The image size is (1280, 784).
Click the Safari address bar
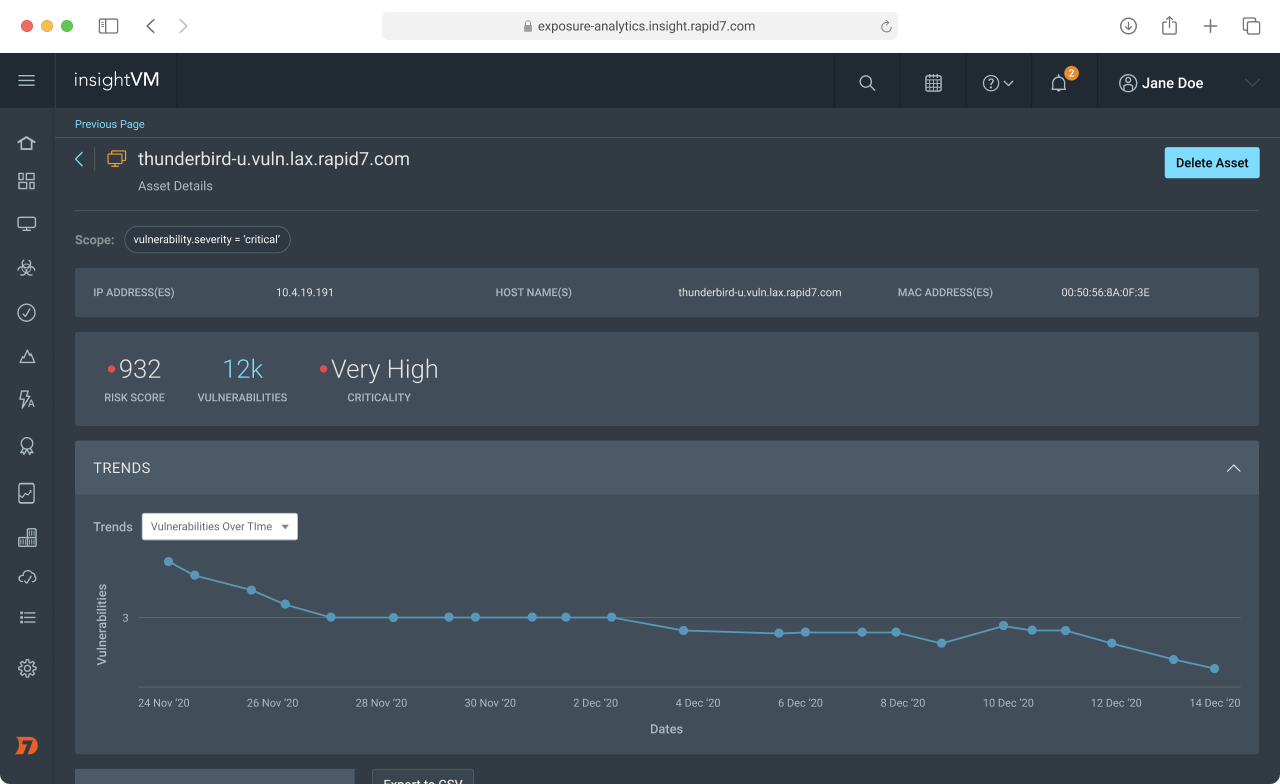point(640,26)
